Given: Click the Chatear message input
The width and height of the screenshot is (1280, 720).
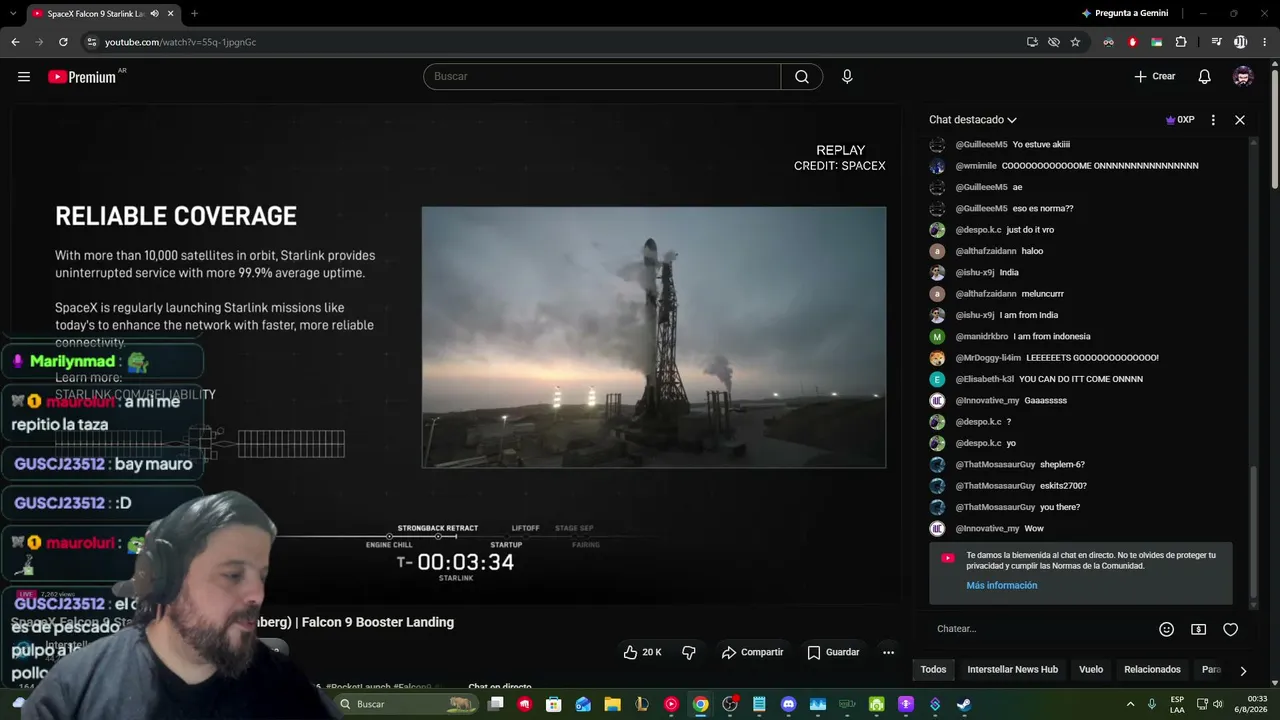Looking at the screenshot, I should pos(1040,629).
